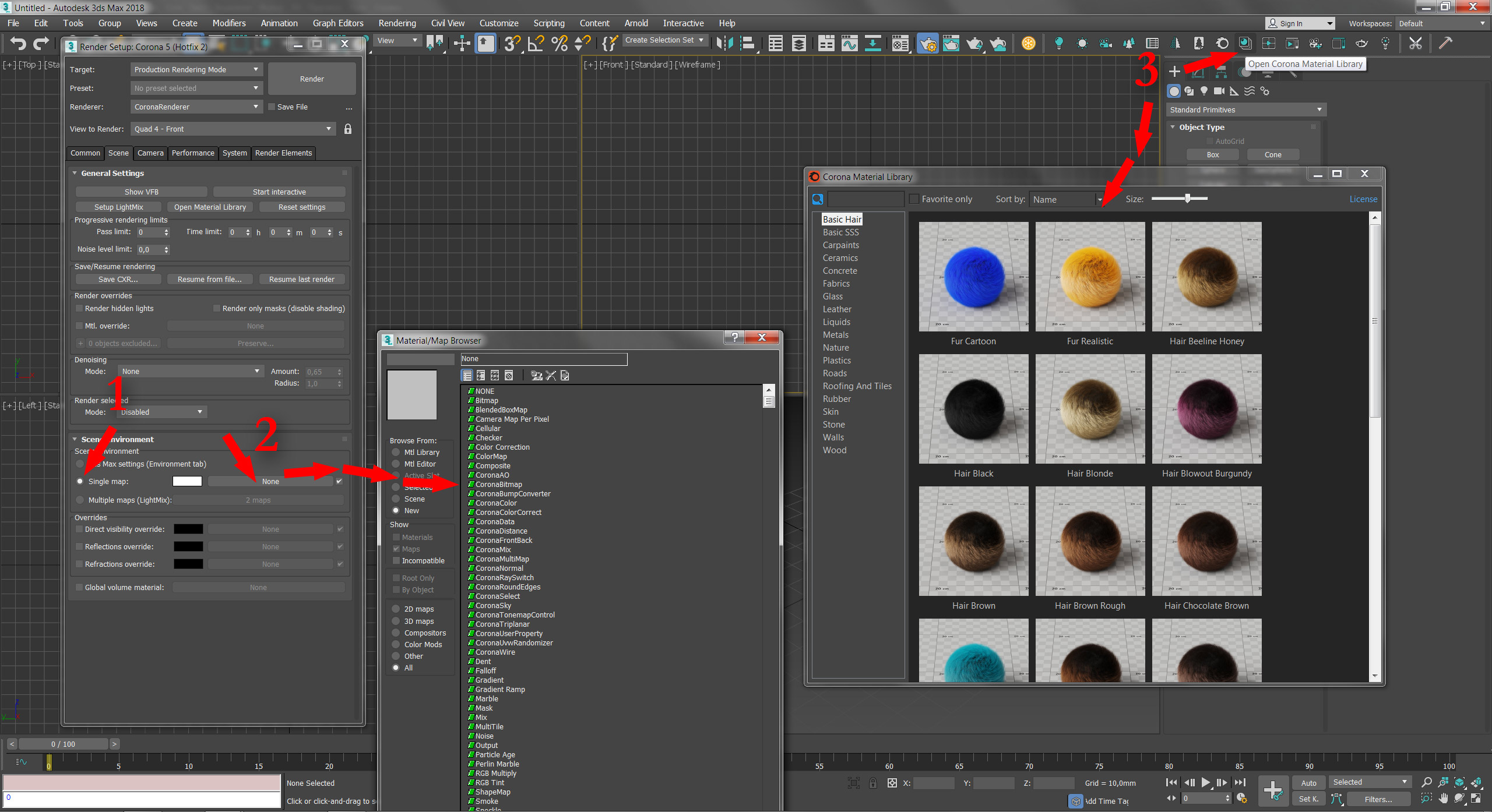The height and width of the screenshot is (812, 1492).
Task: Select Single map radio button
Action: 80,481
